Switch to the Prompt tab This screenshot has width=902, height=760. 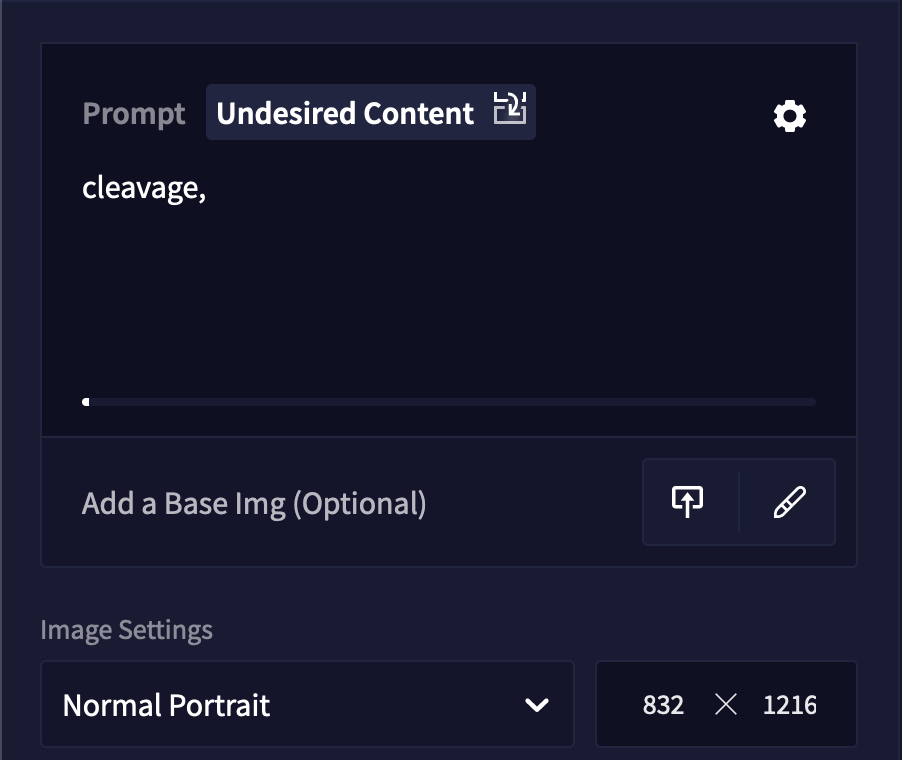tap(133, 113)
